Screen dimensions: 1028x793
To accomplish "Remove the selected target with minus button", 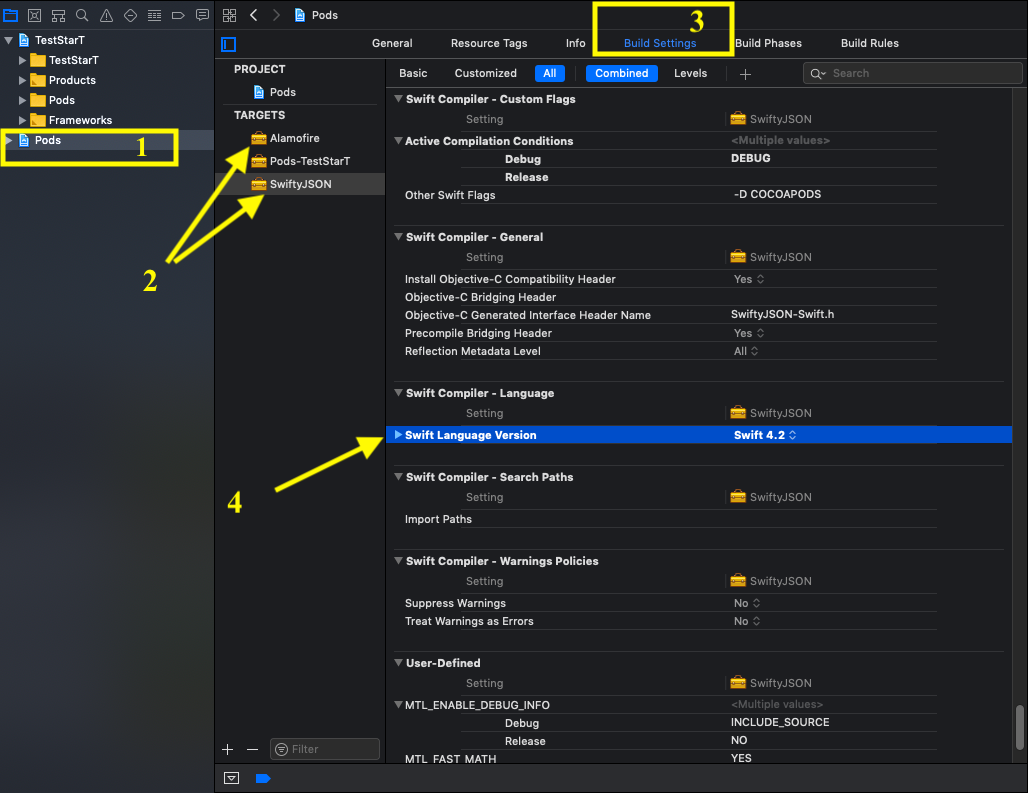I will pos(252,749).
